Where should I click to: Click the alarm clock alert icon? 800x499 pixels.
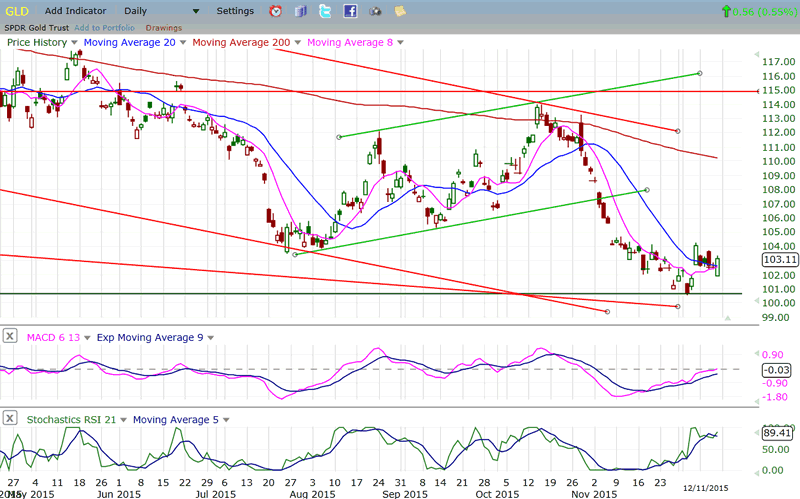coord(276,11)
